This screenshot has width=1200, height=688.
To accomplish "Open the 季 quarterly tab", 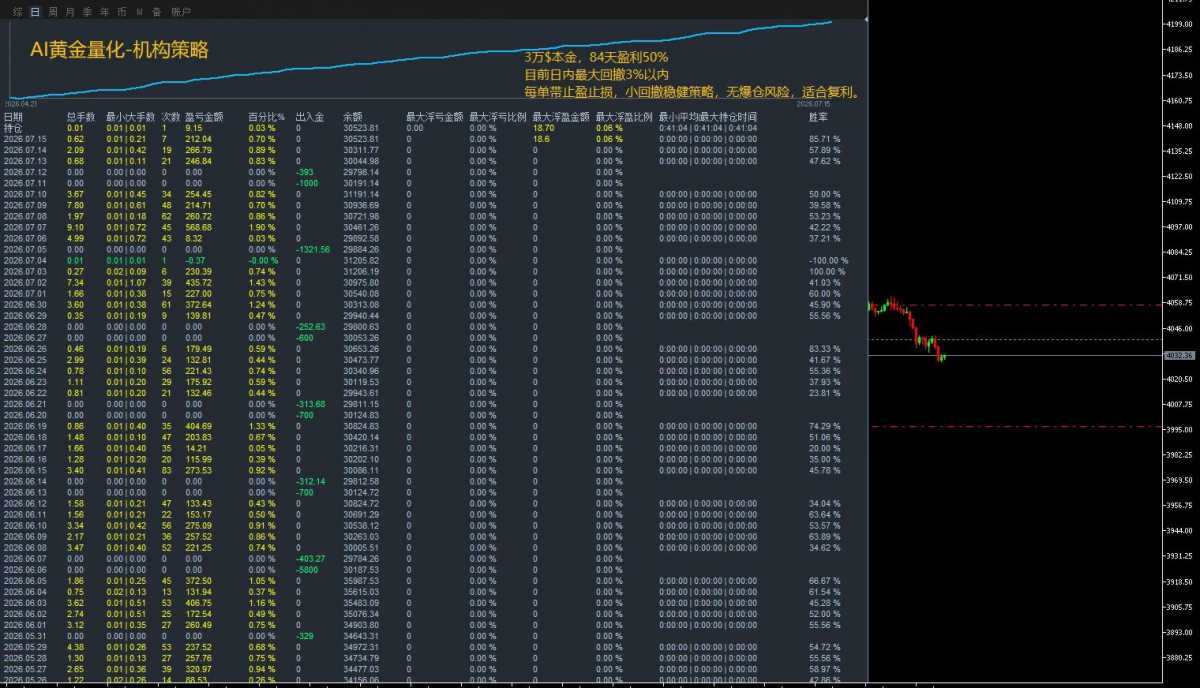I will (87, 11).
